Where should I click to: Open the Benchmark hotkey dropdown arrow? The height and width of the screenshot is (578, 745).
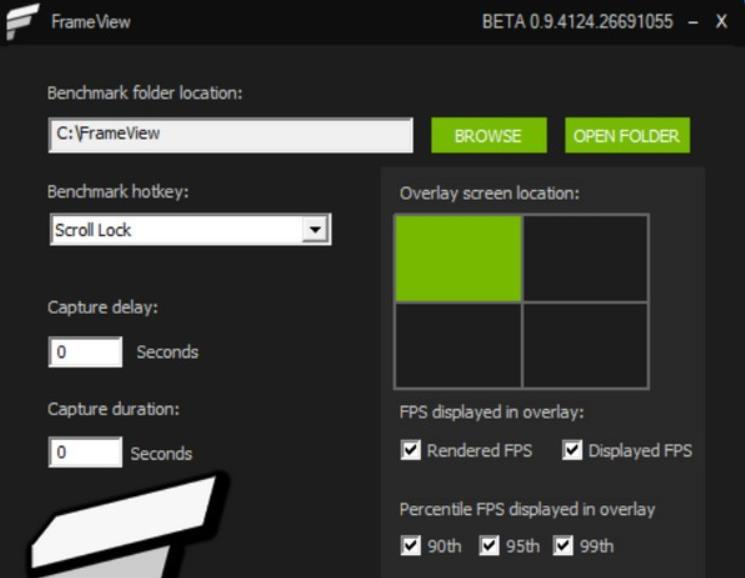point(315,230)
